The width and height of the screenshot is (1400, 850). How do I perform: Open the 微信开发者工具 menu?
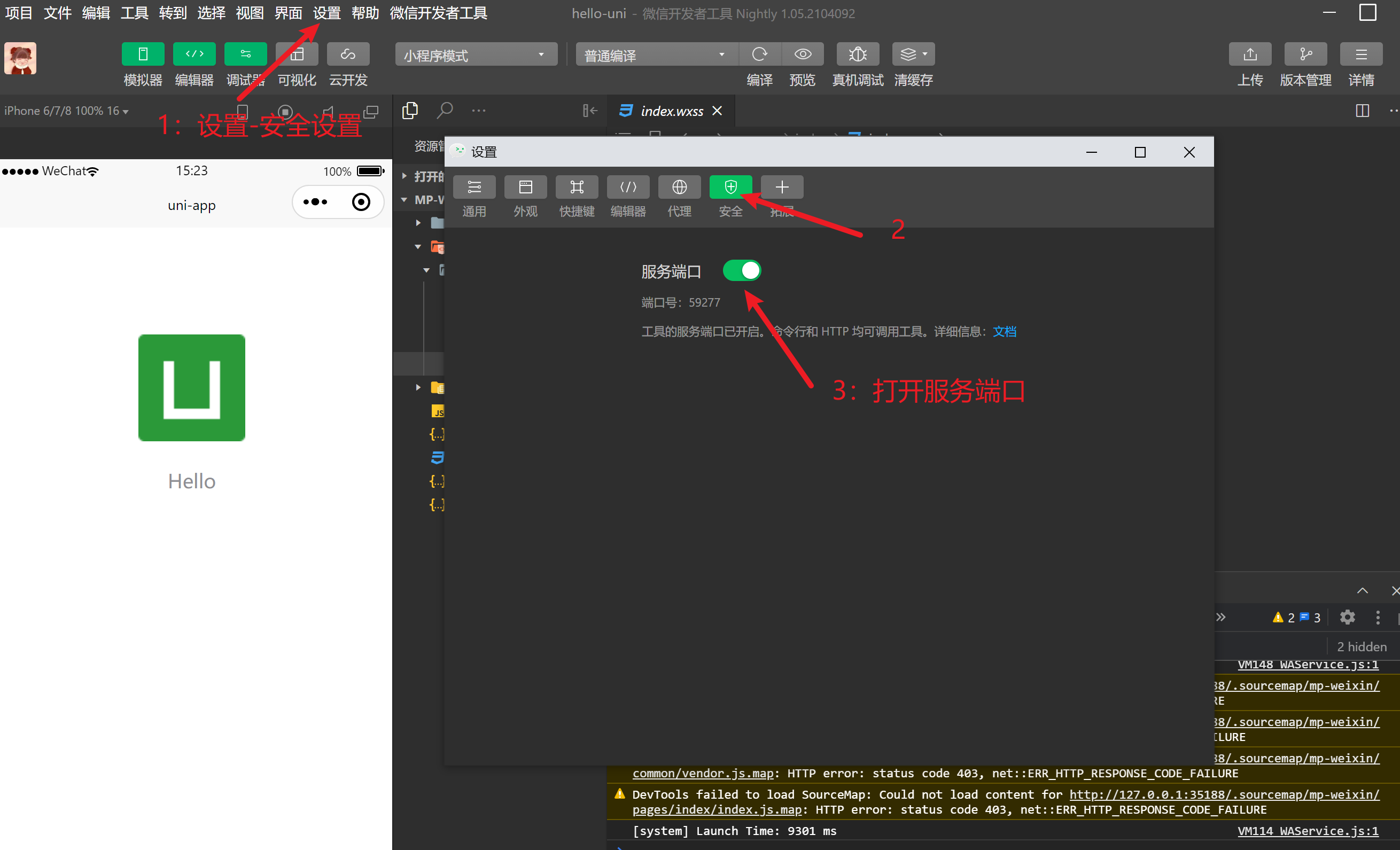(439, 13)
